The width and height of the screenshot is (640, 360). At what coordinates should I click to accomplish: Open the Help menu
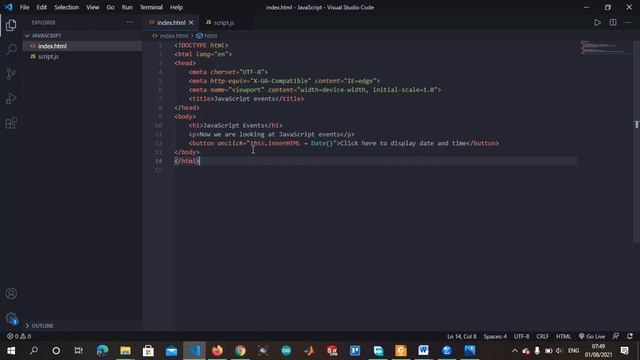[x=176, y=7]
